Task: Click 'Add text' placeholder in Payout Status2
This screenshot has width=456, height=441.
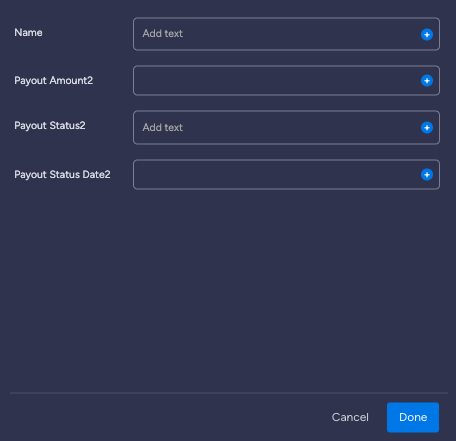Action: (163, 128)
